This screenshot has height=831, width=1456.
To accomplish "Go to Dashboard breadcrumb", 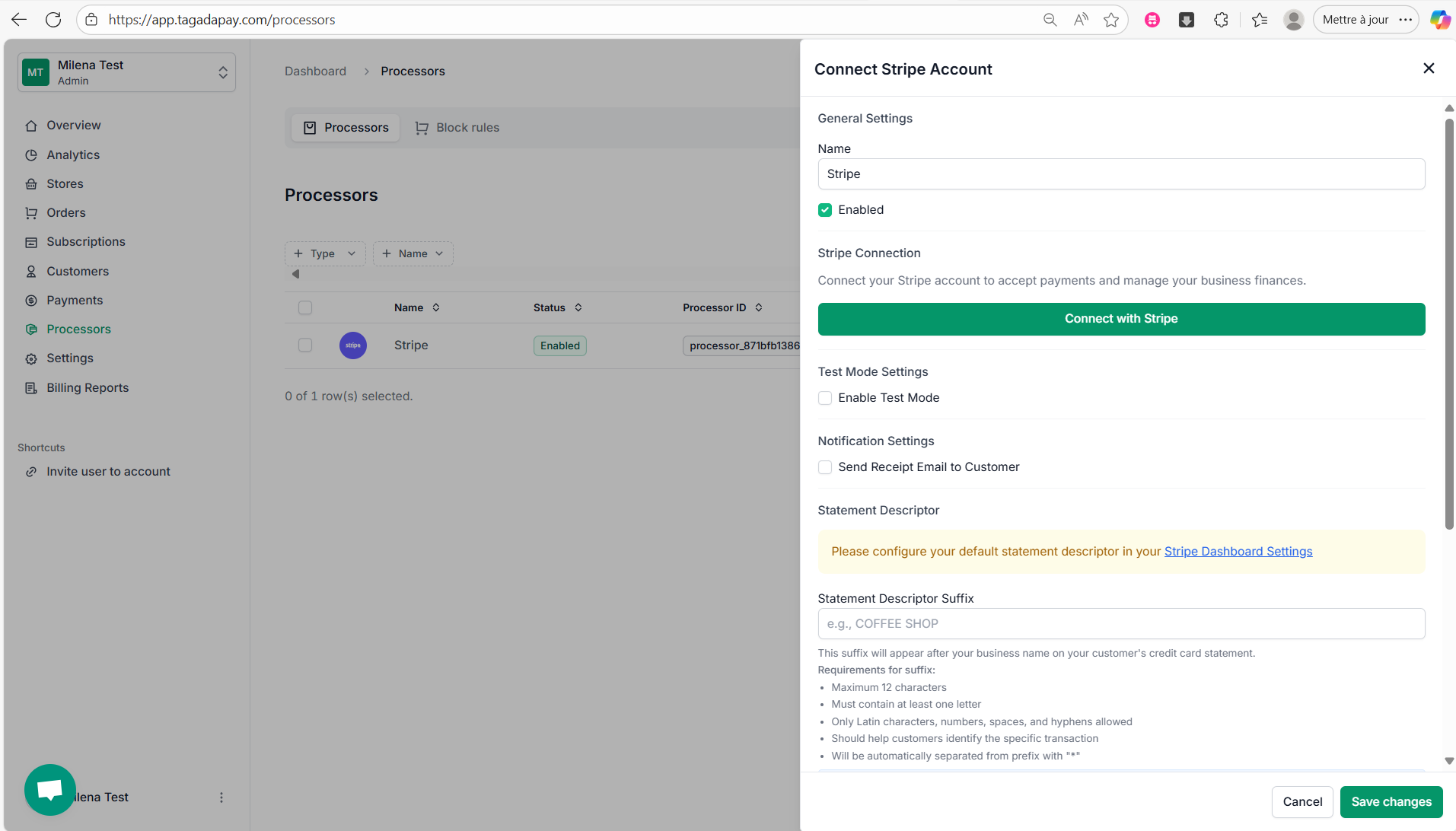I will [315, 72].
